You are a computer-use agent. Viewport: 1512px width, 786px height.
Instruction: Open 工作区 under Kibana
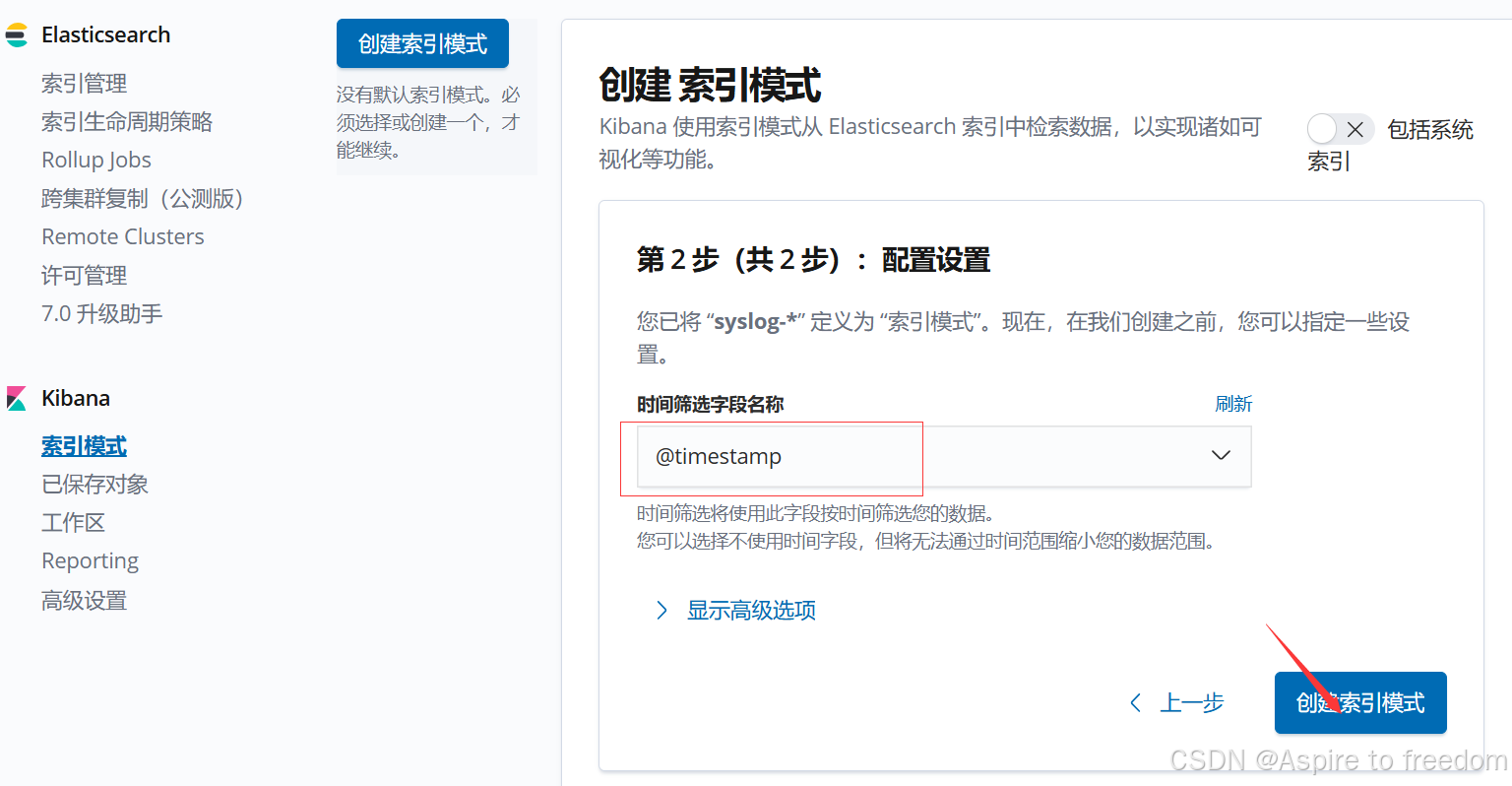click(74, 523)
